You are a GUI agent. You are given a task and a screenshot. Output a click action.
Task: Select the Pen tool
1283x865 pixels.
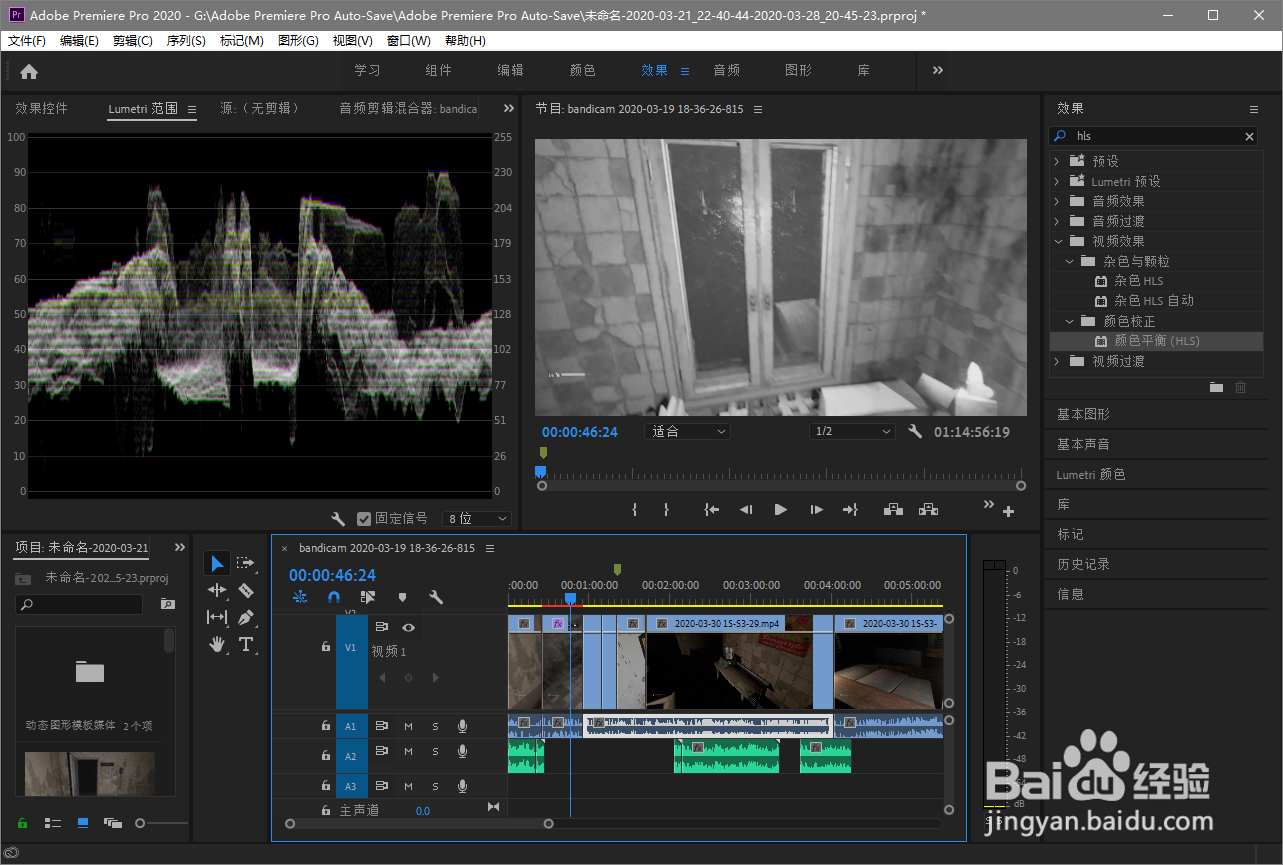246,617
